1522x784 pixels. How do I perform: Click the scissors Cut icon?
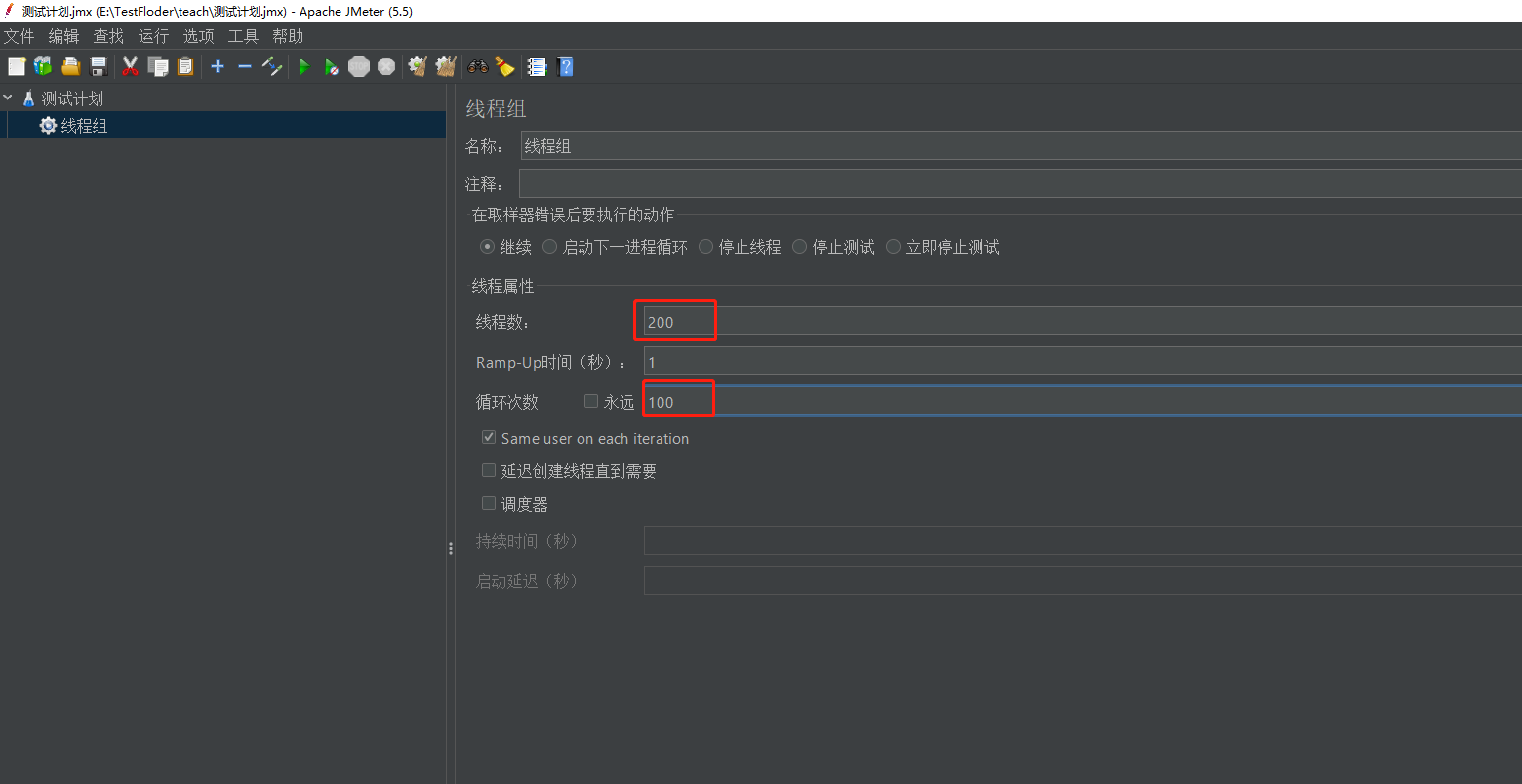[x=130, y=66]
